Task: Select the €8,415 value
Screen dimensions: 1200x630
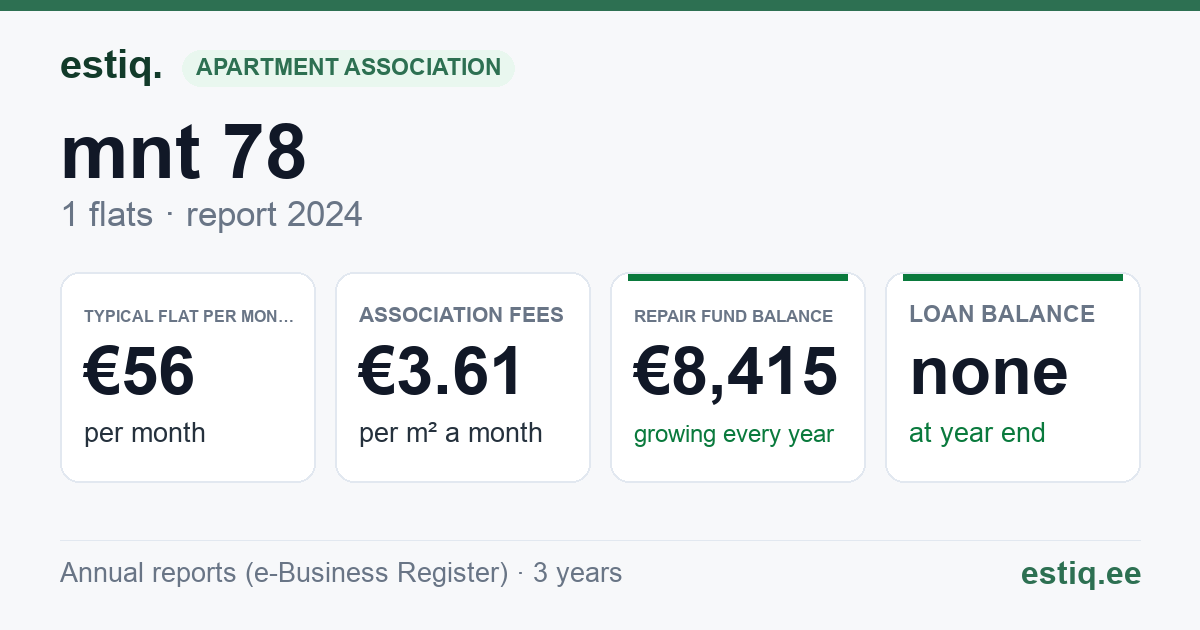Action: click(x=736, y=371)
